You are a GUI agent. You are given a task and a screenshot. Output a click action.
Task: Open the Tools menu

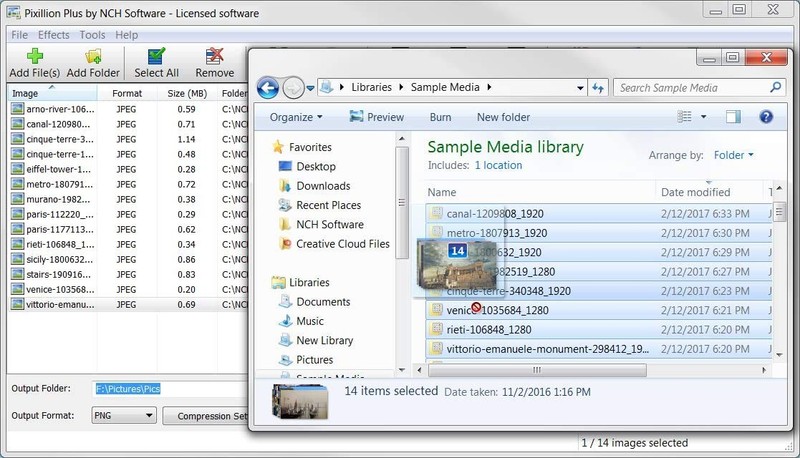coord(92,35)
